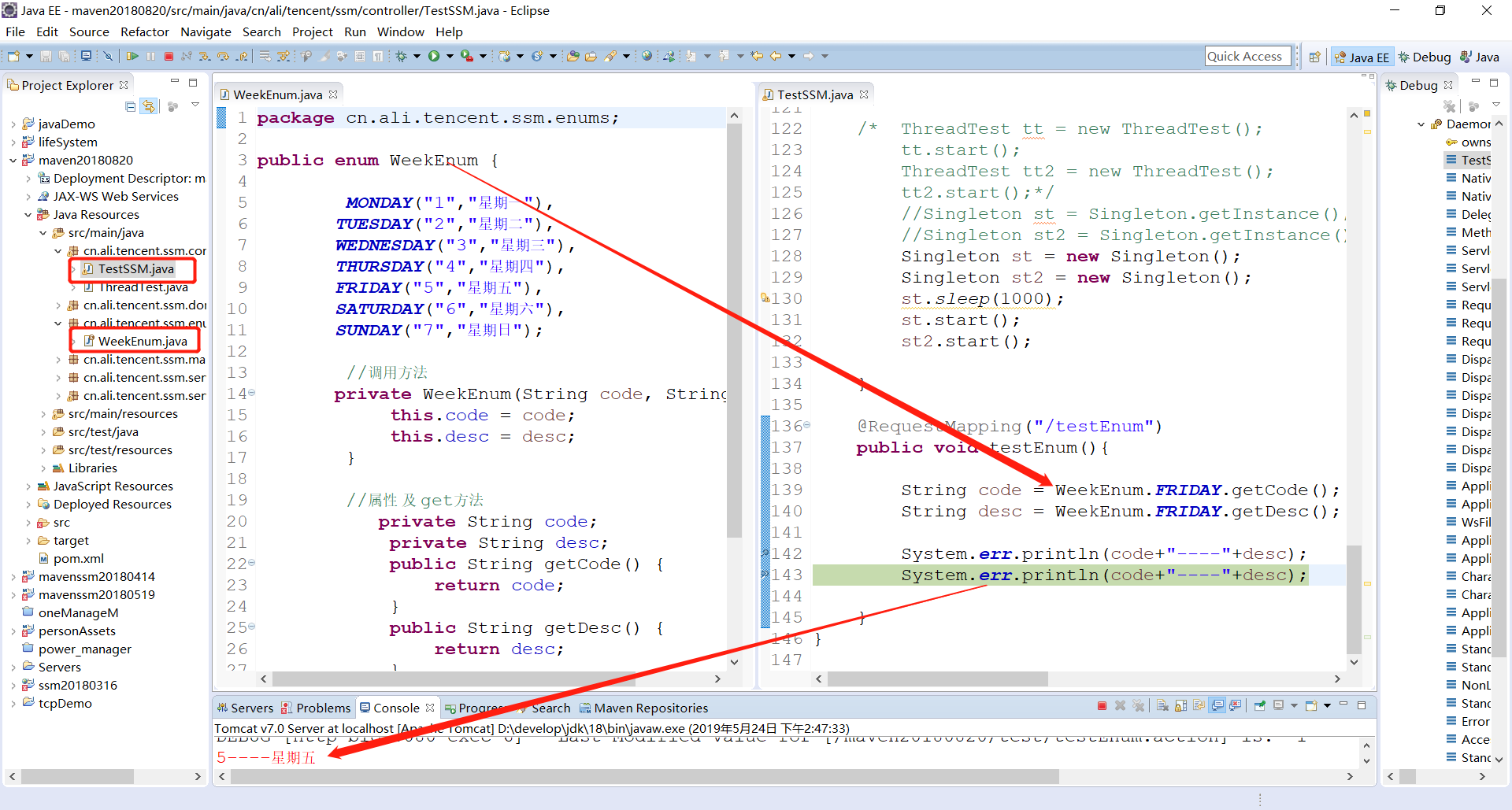Click the Remove All Terminated Launches icon
The image size is (1512, 810).
[x=1139, y=706]
